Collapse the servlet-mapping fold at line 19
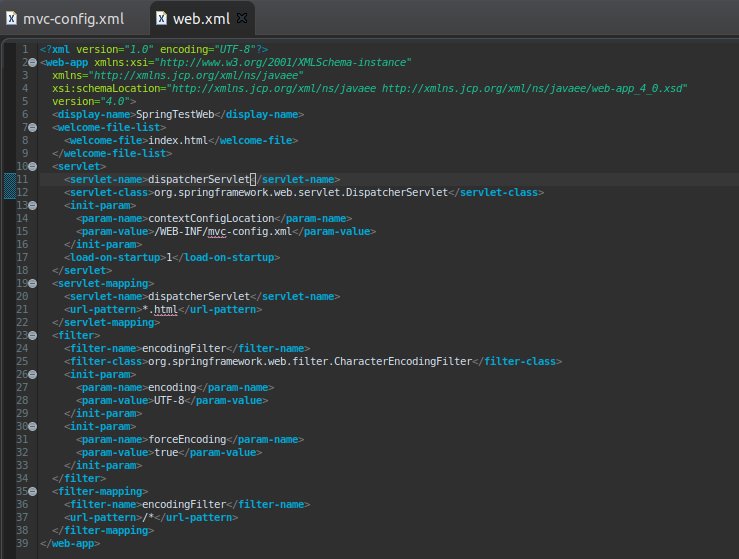The image size is (739, 559). point(33,283)
